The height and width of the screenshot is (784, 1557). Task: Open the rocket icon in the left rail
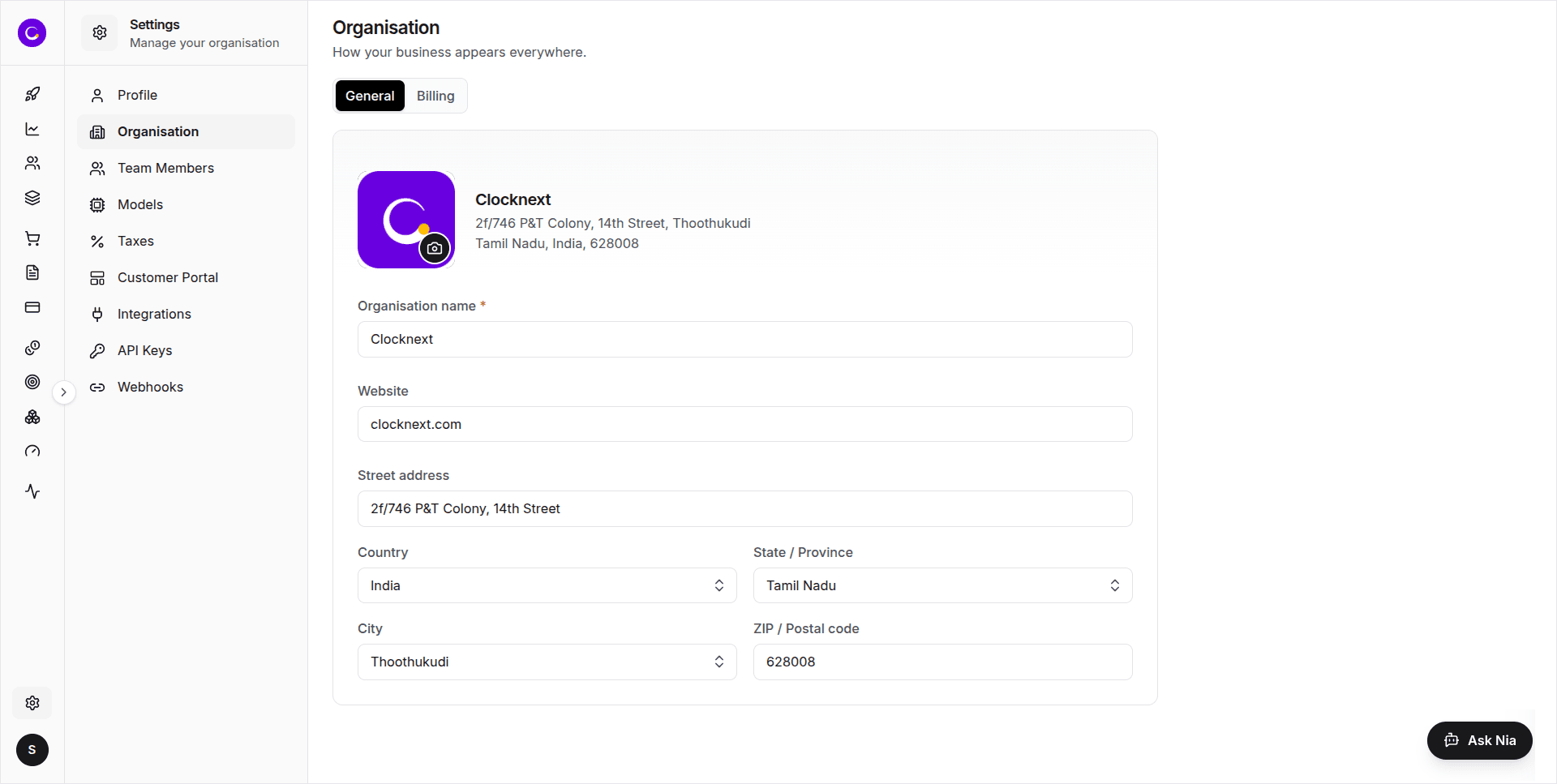[32, 94]
